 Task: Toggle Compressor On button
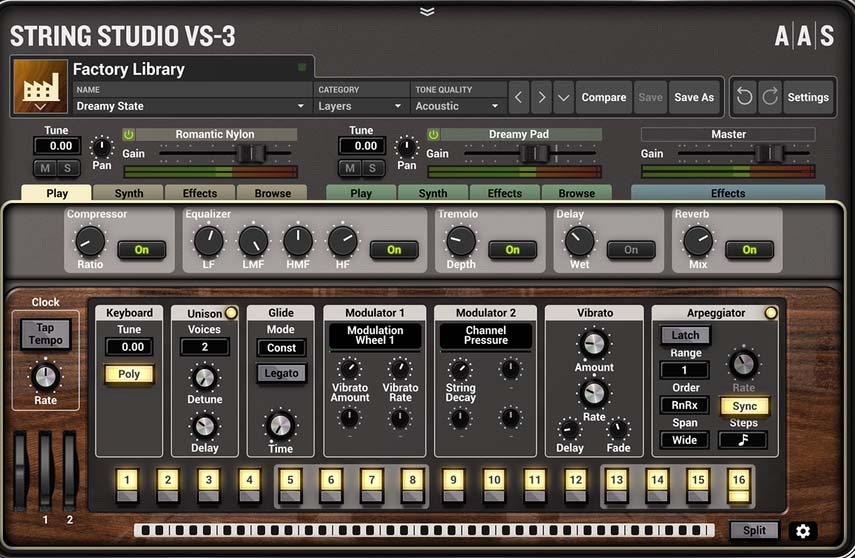142,250
